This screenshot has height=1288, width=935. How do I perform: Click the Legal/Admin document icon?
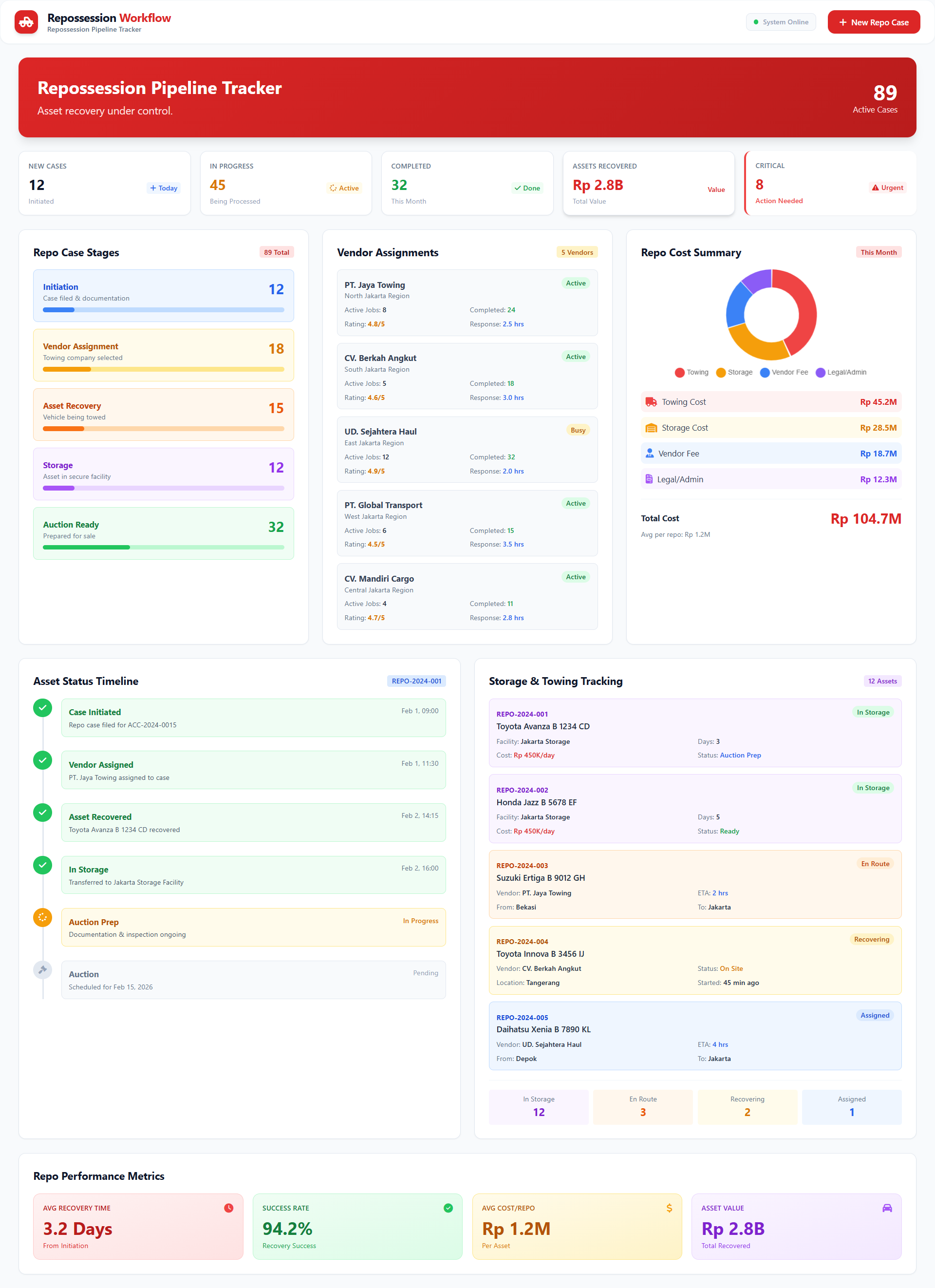(x=650, y=479)
